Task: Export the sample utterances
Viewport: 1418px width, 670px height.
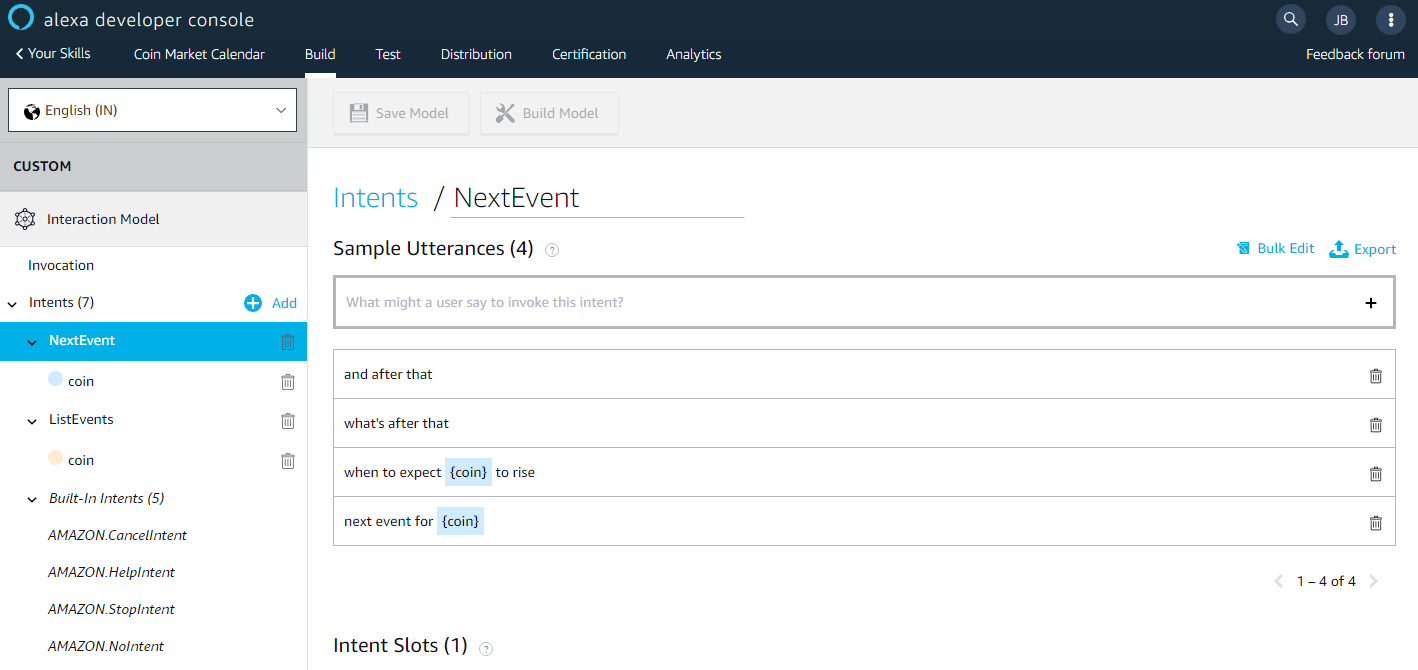Action: [x=1362, y=249]
